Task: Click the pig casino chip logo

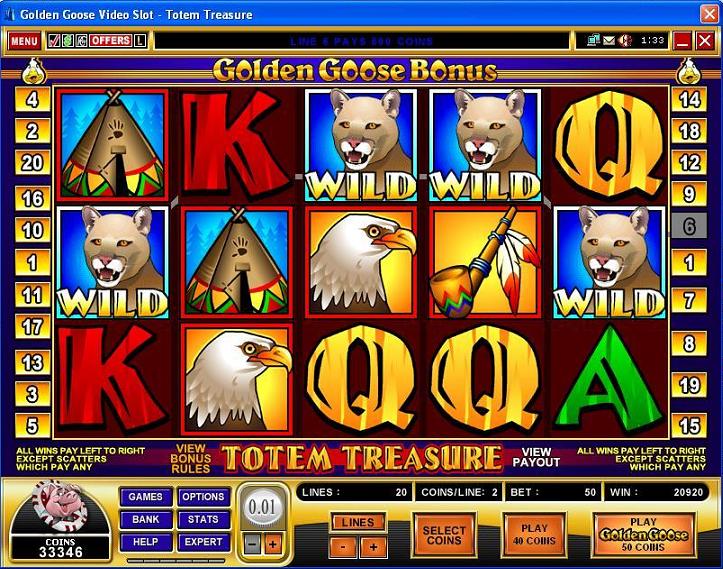Action: (x=59, y=506)
